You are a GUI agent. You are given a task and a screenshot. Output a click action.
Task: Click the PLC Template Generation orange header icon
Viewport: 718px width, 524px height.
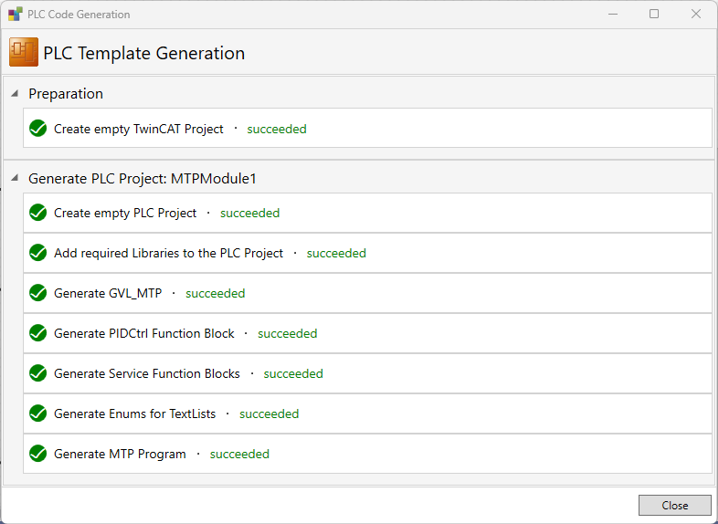[23, 52]
